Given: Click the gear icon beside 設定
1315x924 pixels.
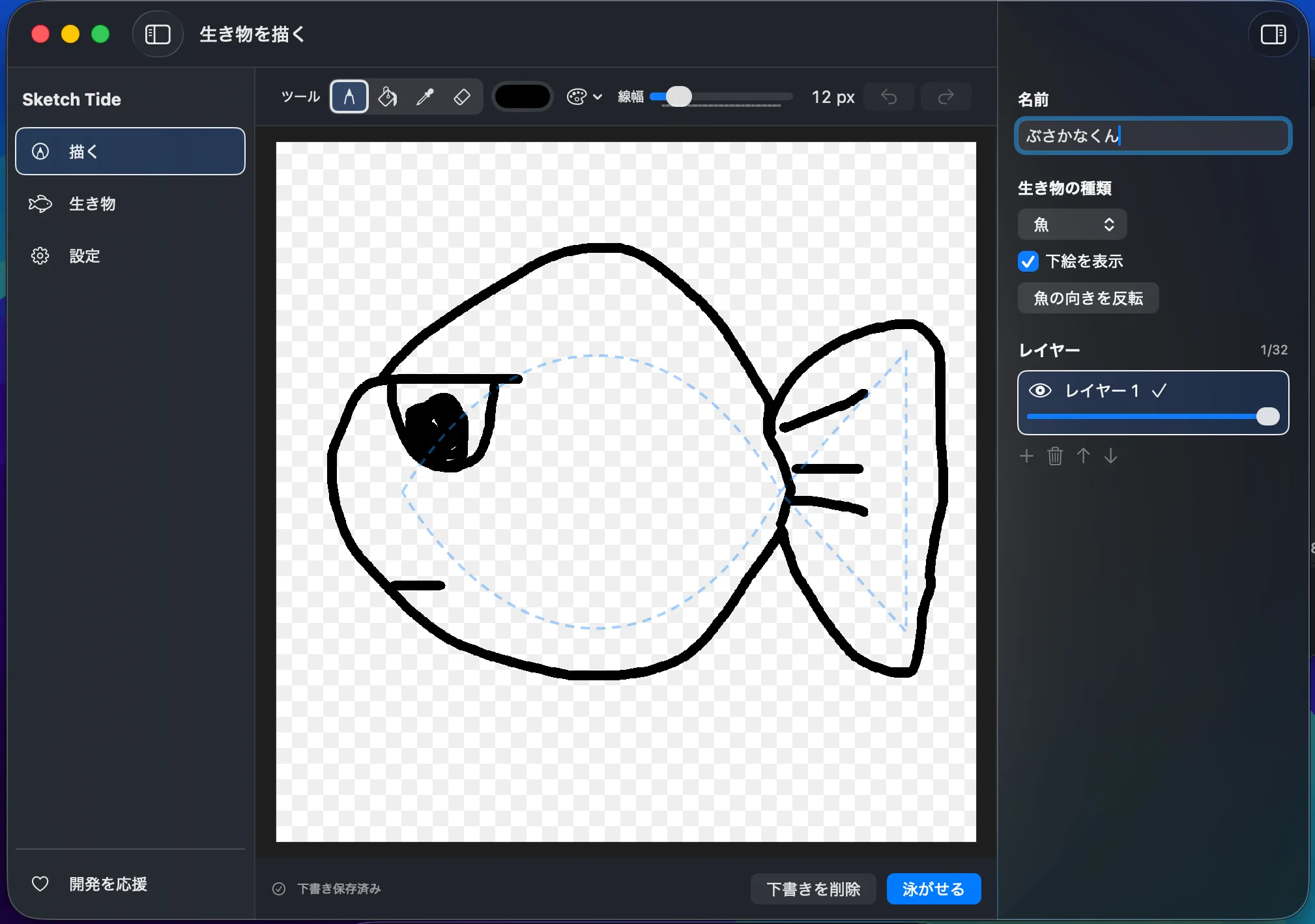Looking at the screenshot, I should coord(40,255).
